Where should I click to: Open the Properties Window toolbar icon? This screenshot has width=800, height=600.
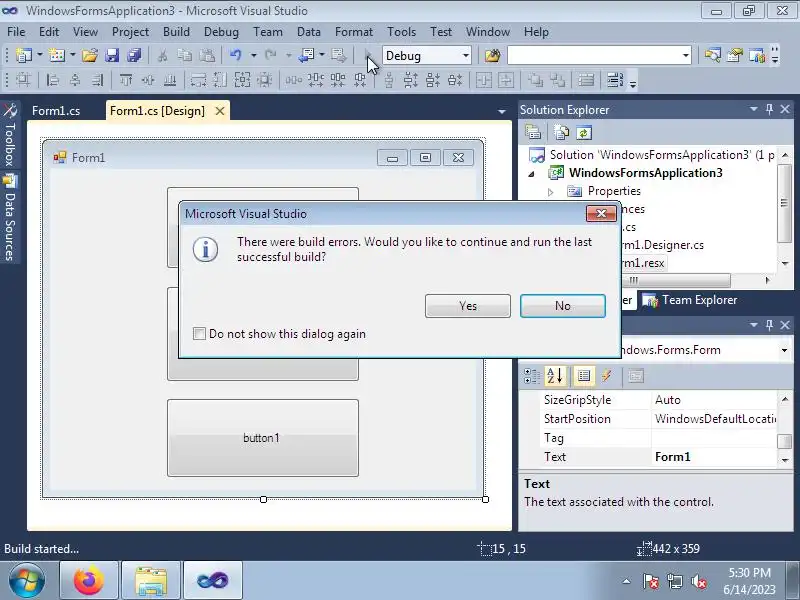tap(735, 55)
